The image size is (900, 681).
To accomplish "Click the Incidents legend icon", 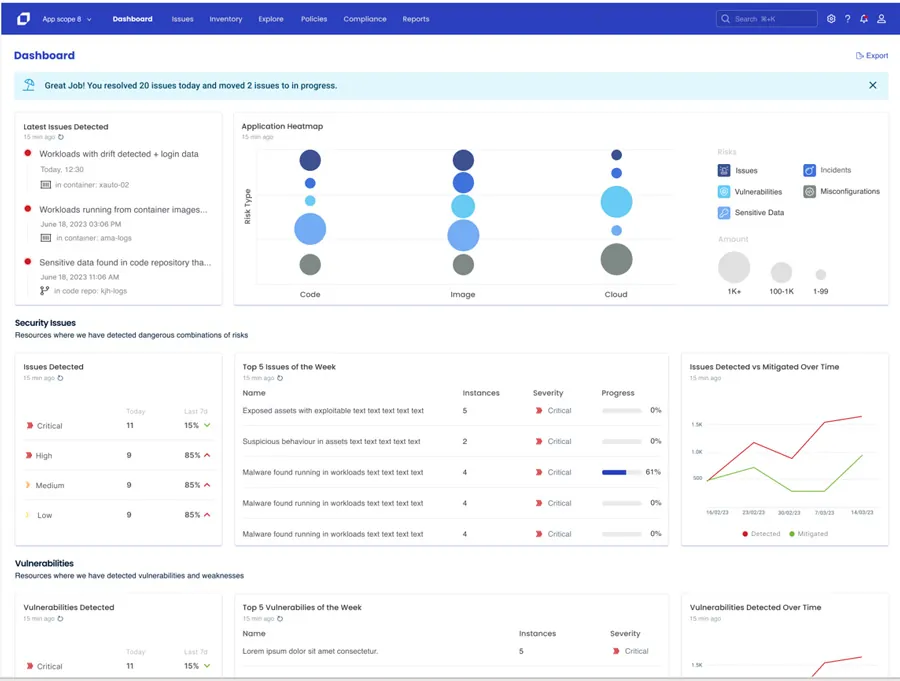I will [x=809, y=170].
